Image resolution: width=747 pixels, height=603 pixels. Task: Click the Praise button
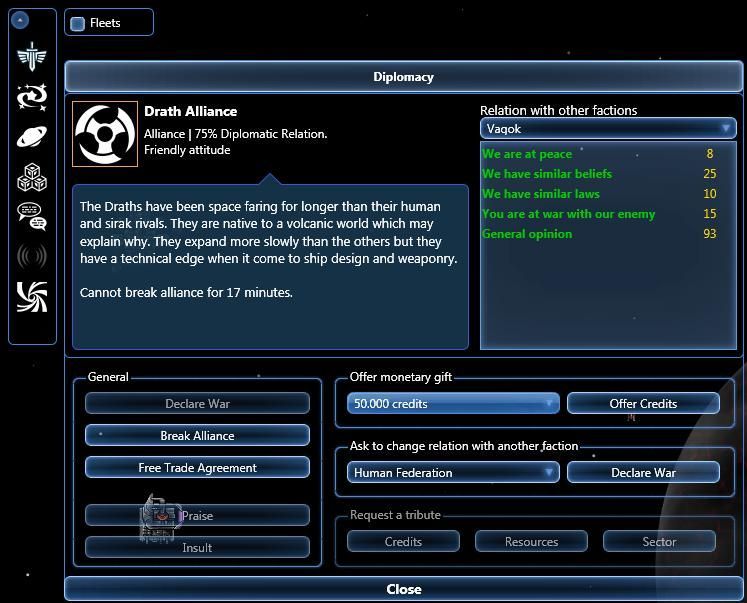pos(197,515)
